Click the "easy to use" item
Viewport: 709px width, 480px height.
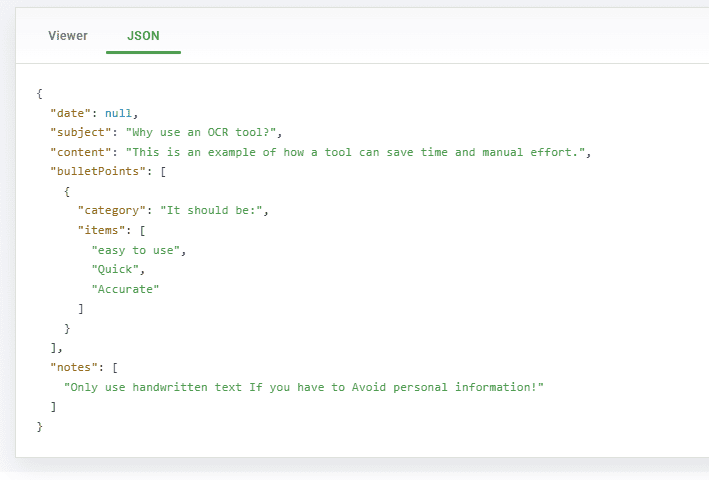[x=138, y=250]
